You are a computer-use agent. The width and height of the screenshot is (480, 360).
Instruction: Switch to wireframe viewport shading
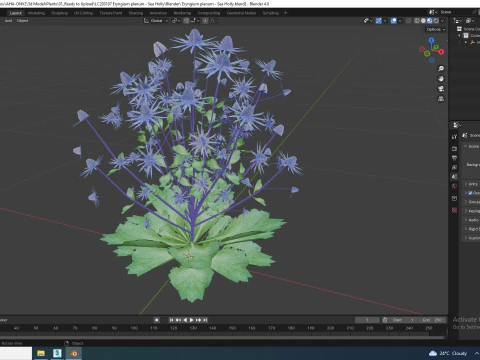tap(417, 21)
